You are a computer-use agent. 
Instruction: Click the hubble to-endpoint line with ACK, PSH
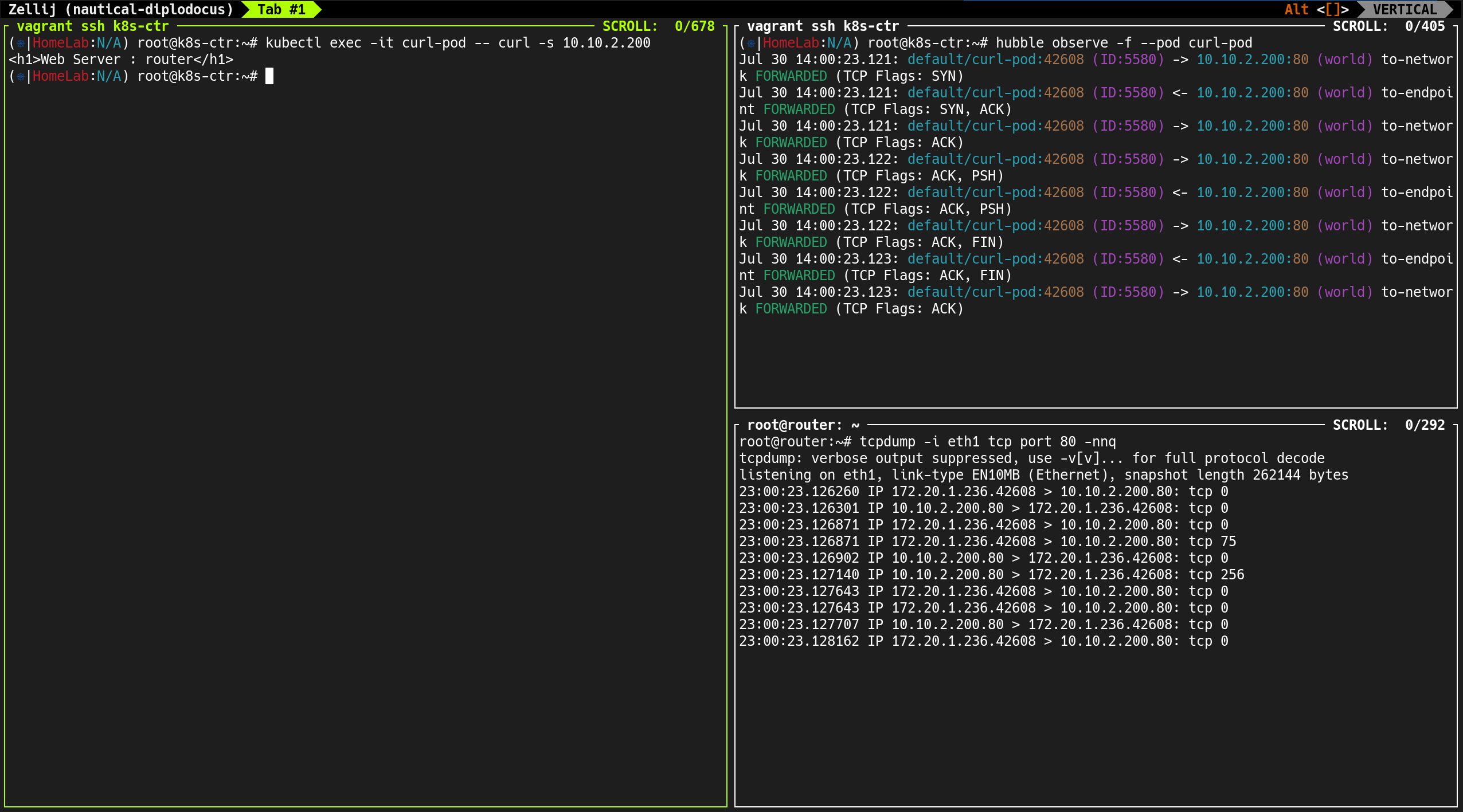point(1096,201)
